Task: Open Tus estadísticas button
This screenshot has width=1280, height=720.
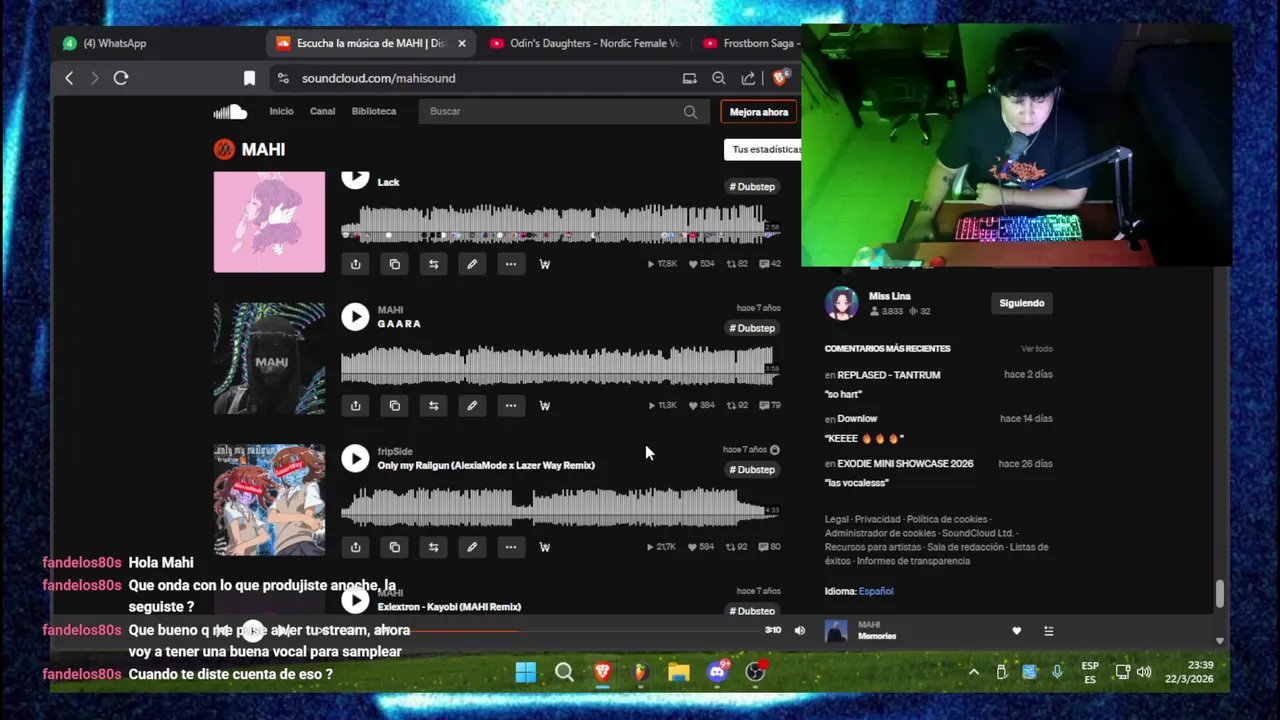Action: click(763, 149)
